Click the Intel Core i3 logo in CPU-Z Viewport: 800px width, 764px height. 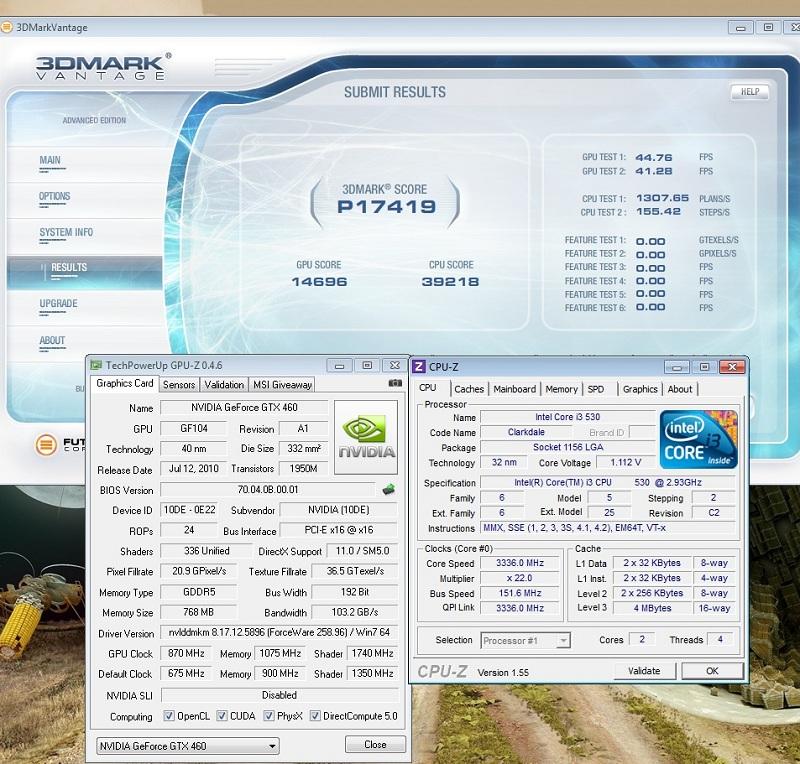698,439
